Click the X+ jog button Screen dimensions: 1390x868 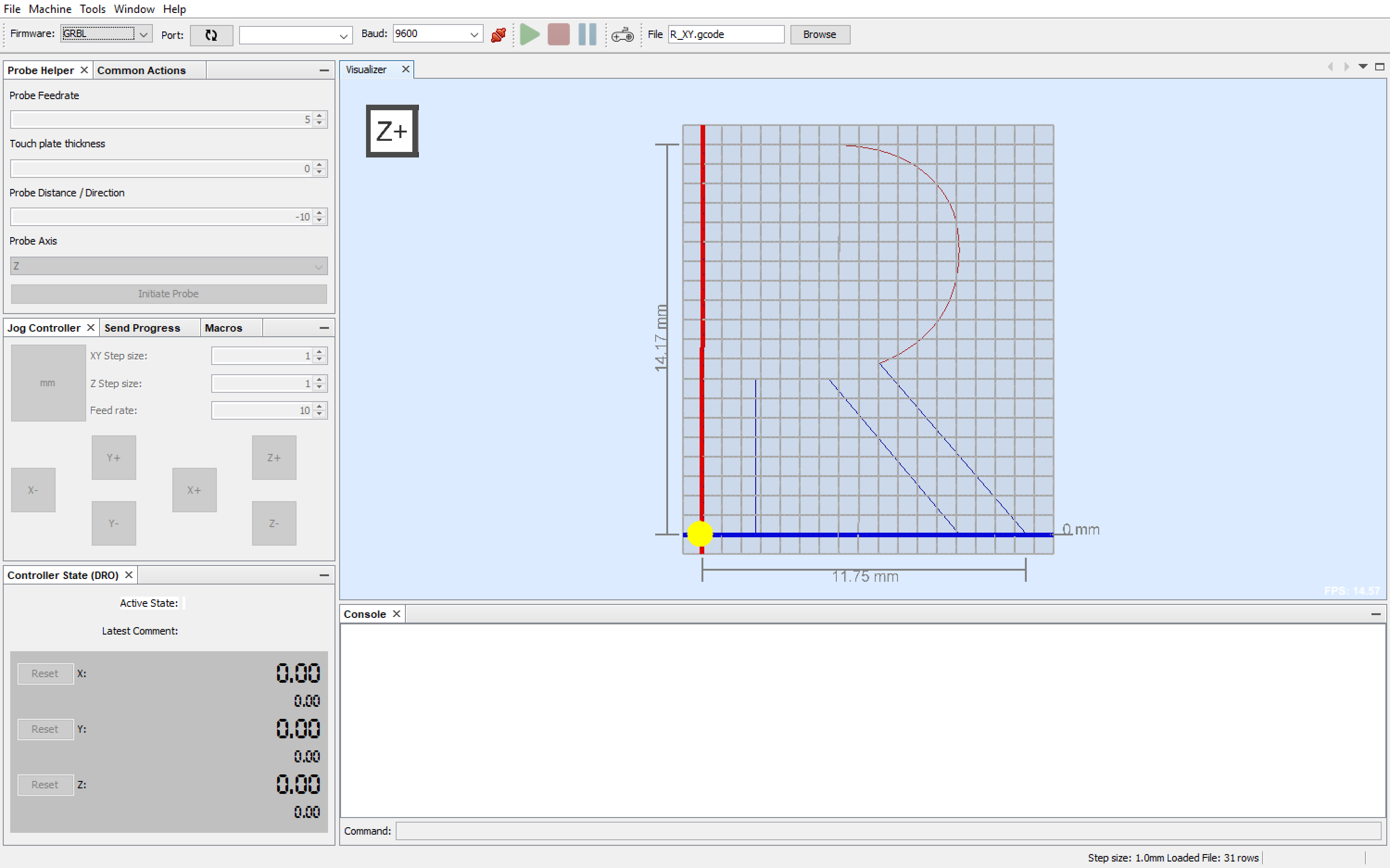[194, 490]
